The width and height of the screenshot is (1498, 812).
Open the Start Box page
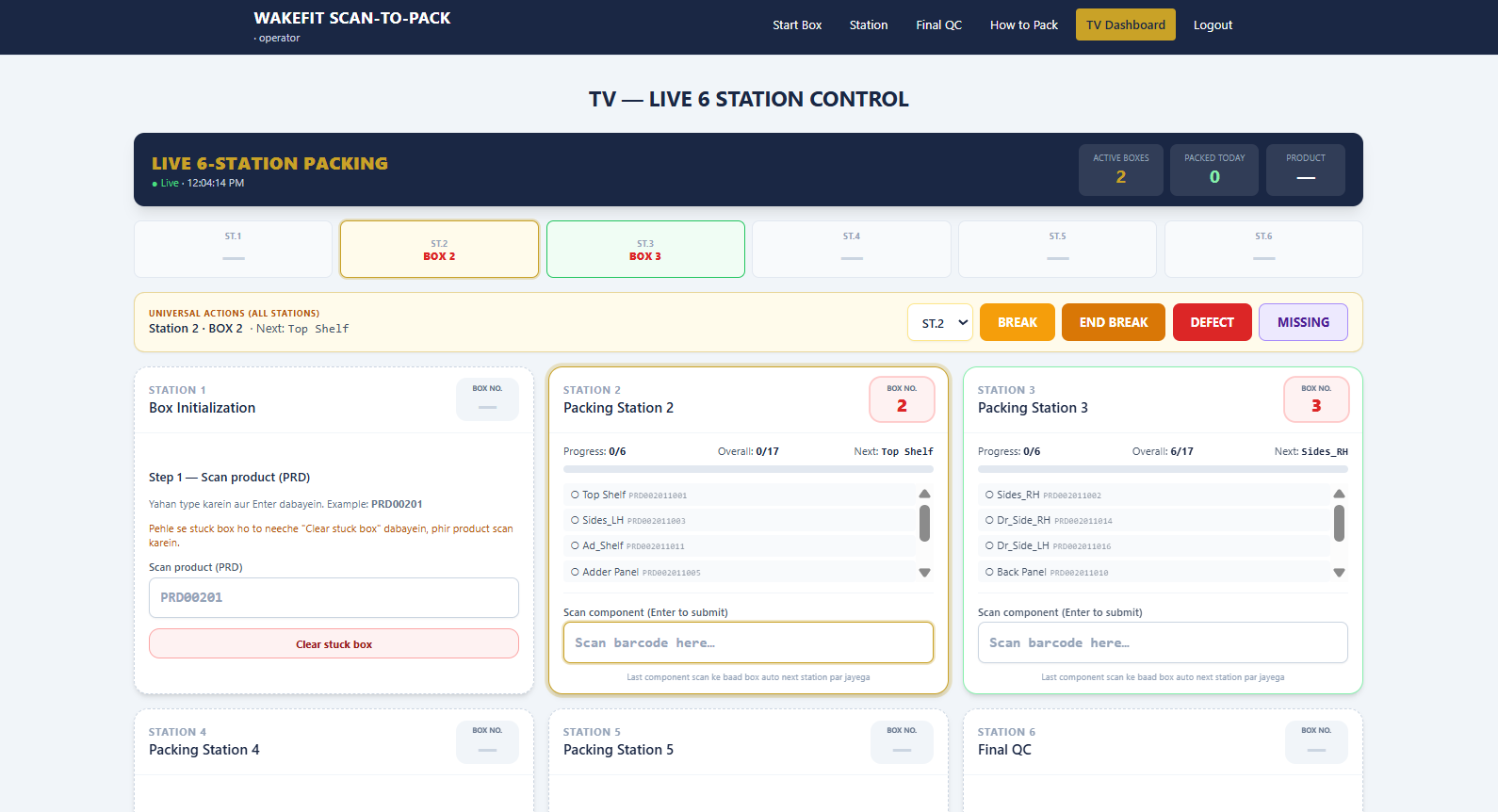click(x=797, y=25)
